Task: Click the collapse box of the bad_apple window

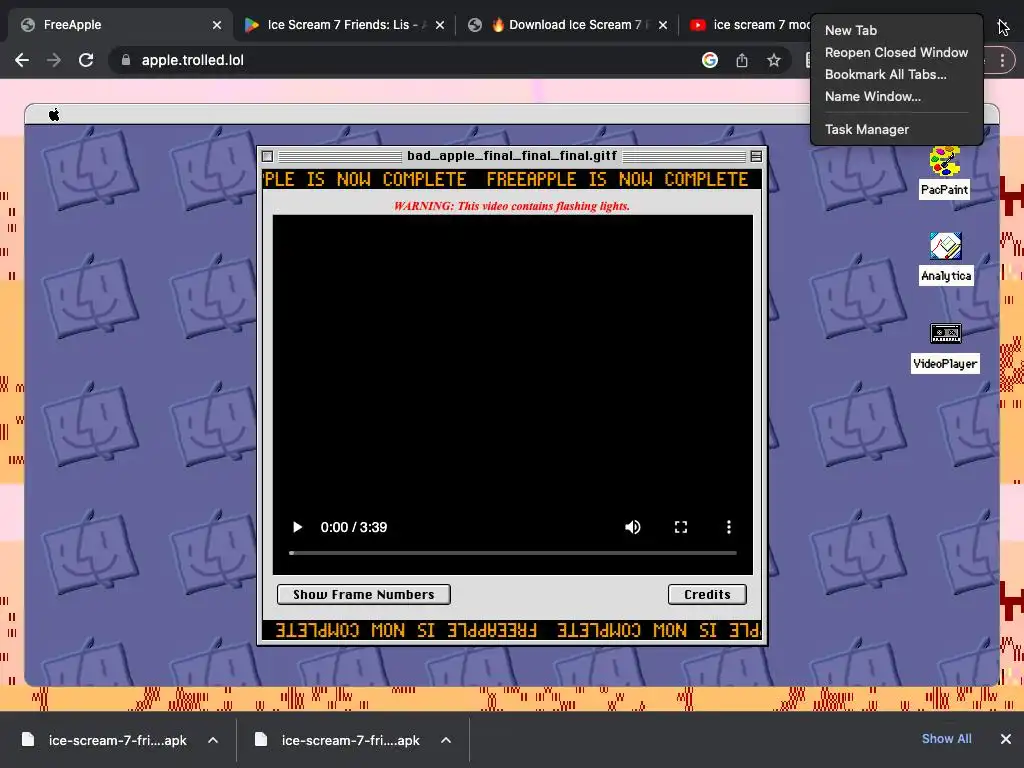Action: (x=756, y=156)
